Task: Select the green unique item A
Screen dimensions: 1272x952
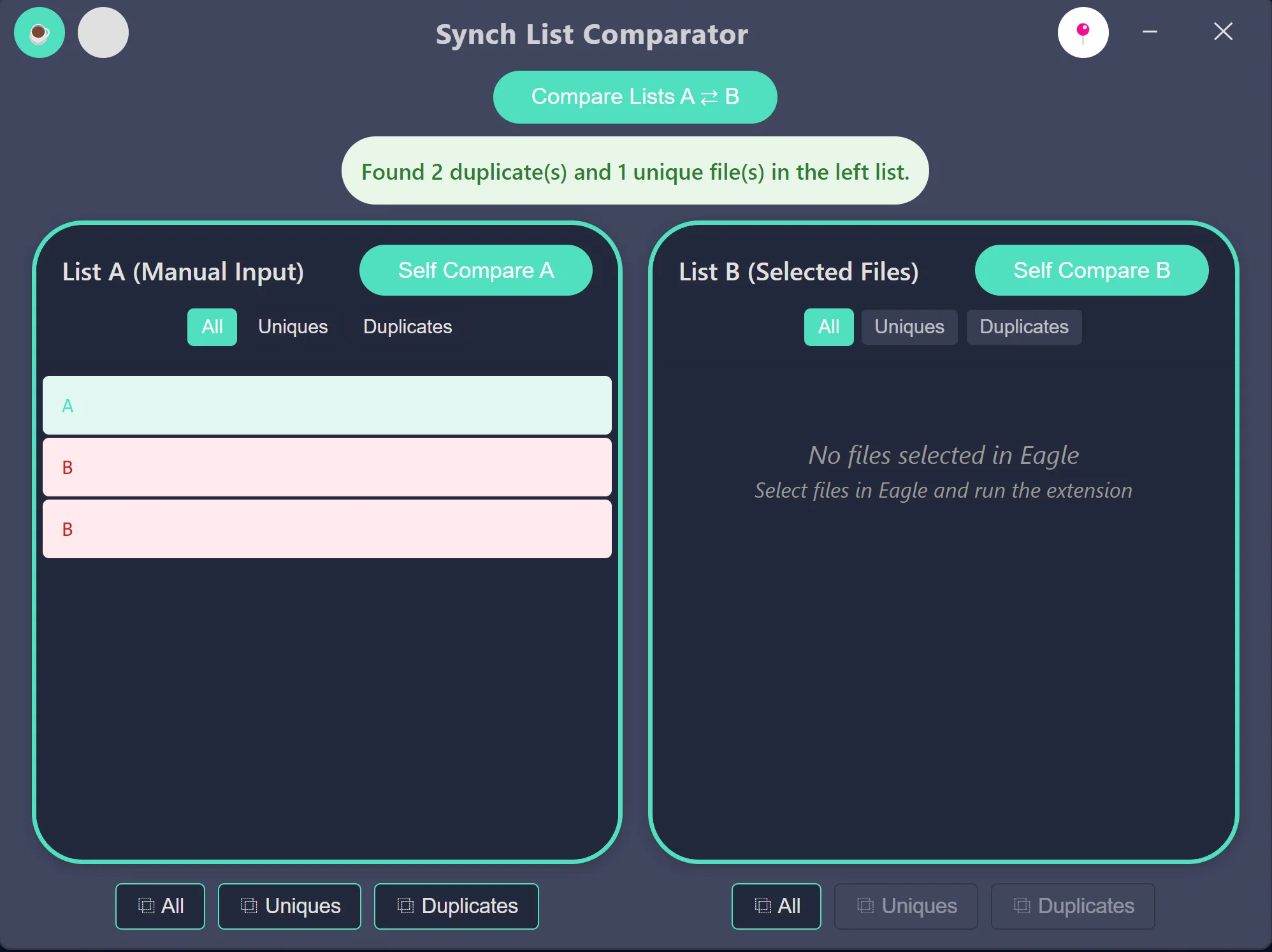Action: coord(327,405)
